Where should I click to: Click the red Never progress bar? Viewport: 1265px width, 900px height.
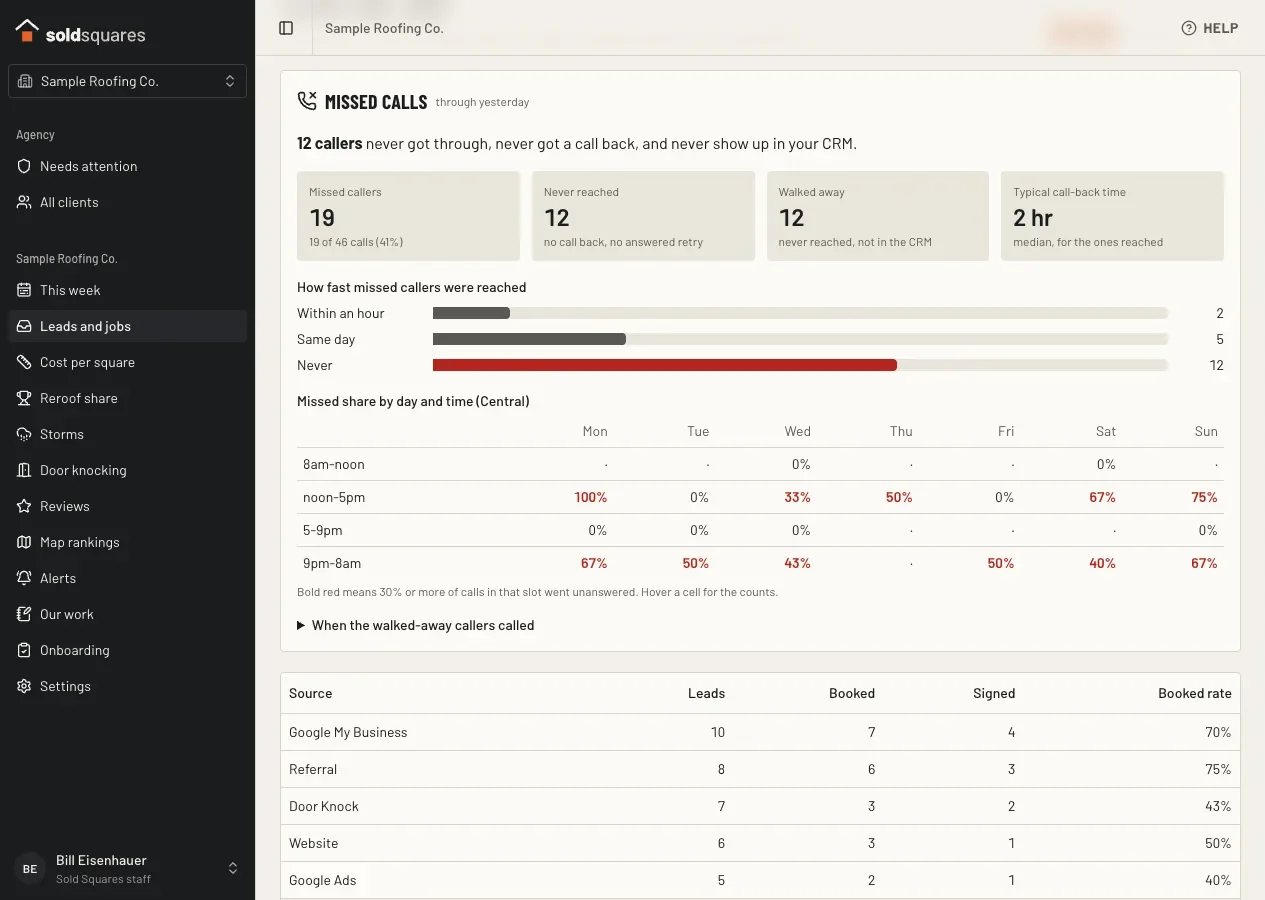click(665, 365)
